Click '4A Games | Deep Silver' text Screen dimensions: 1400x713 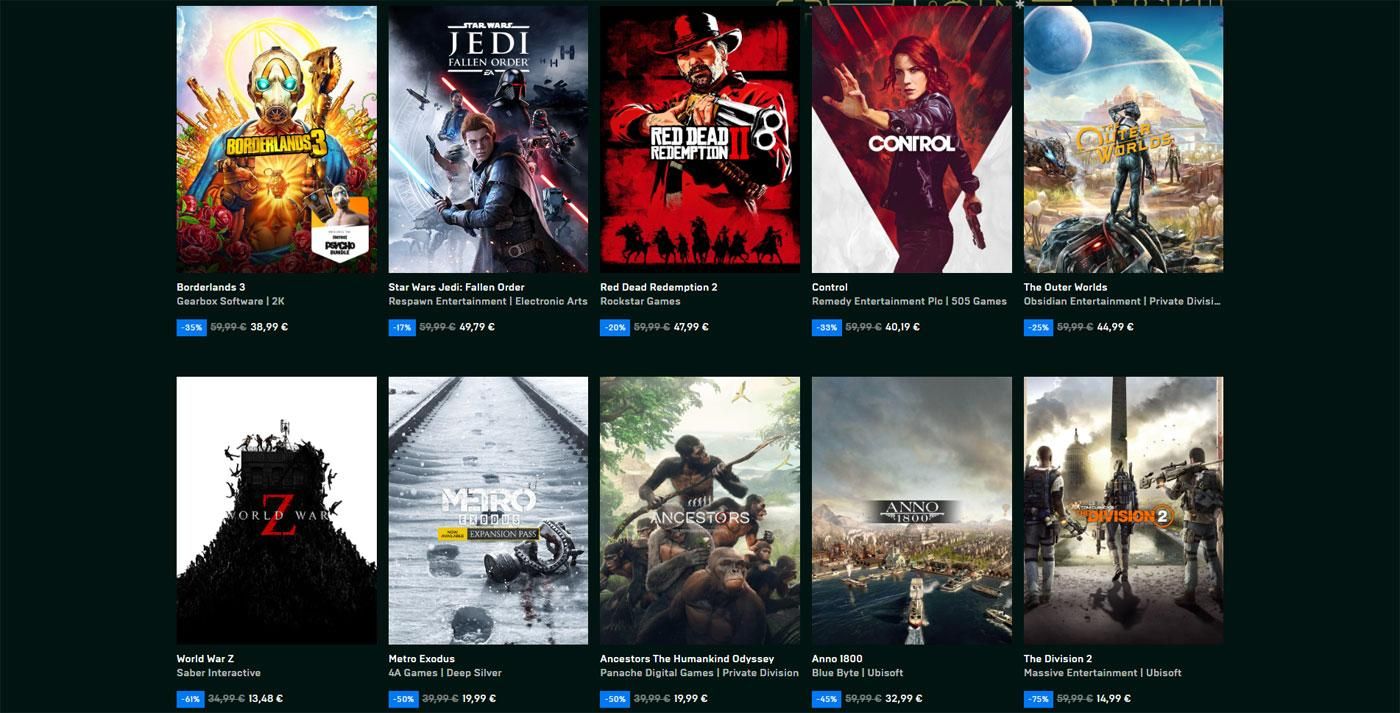click(445, 673)
